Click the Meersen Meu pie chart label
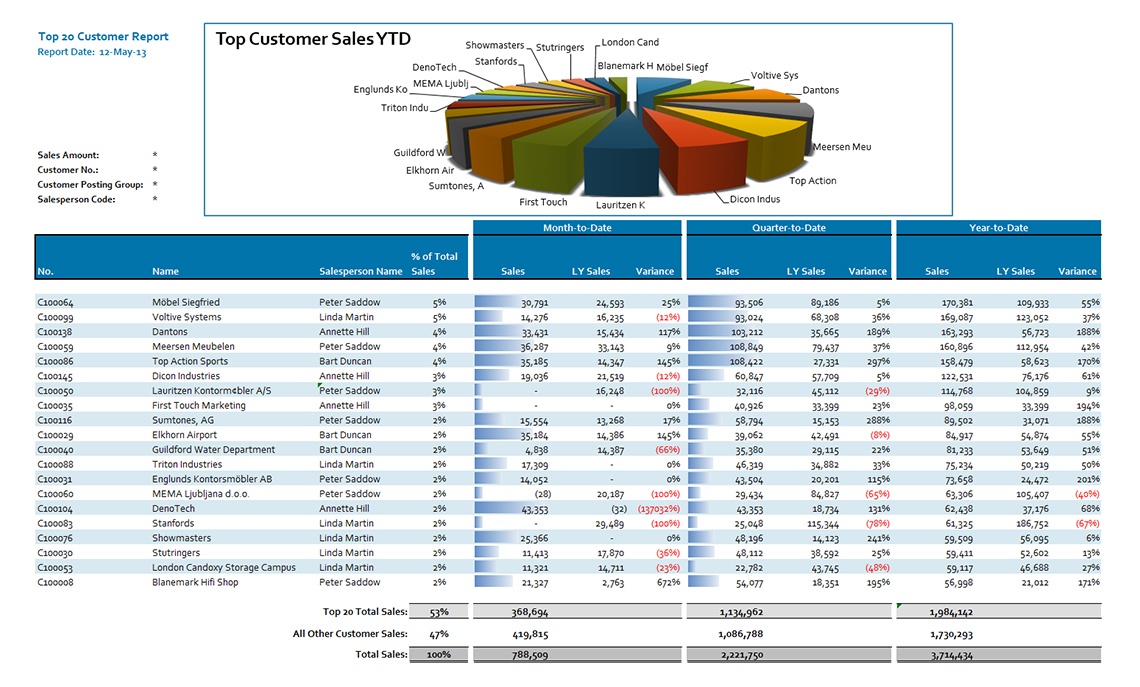The width and height of the screenshot is (1140, 687). (842, 147)
